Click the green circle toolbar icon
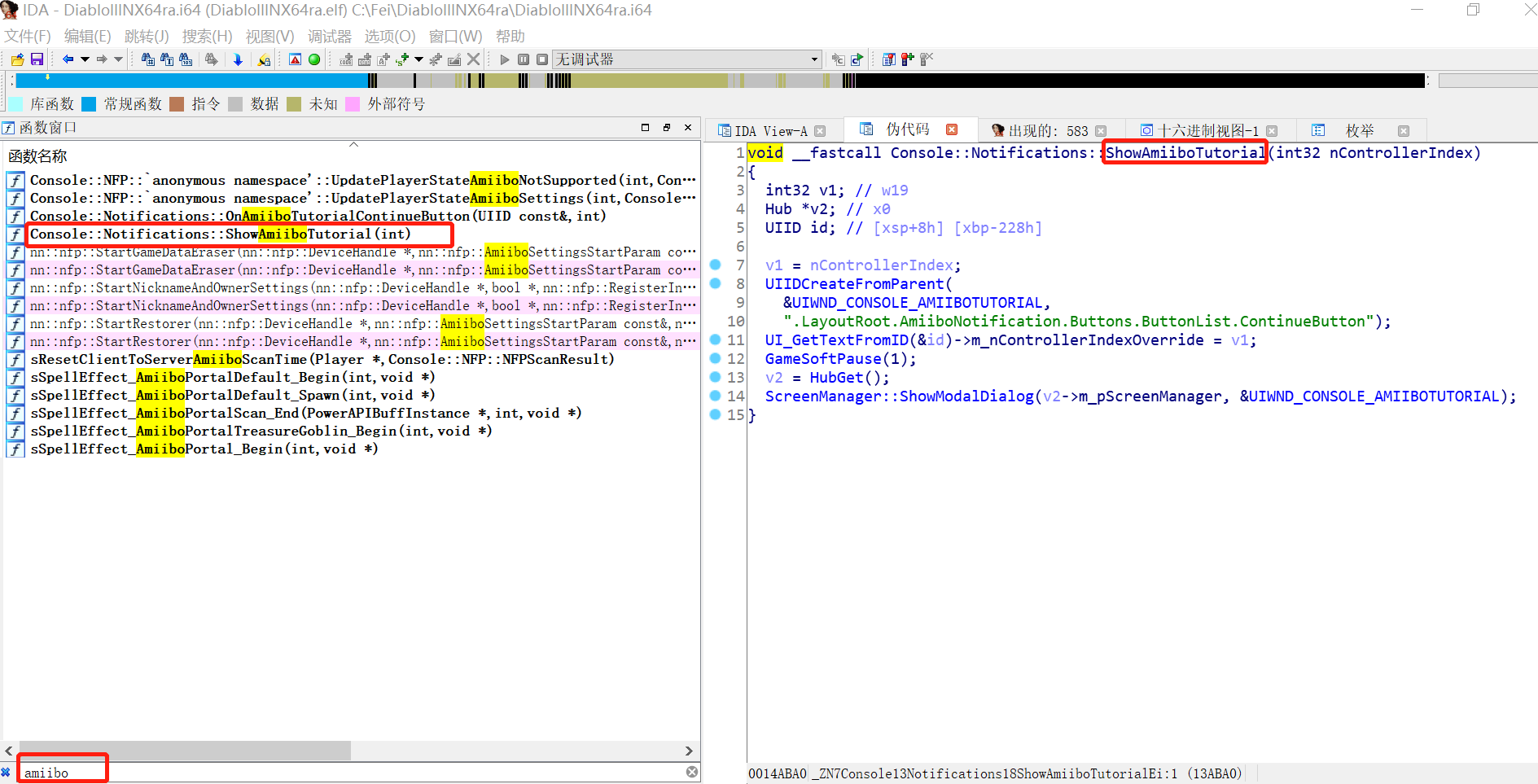Viewport: 1538px width, 784px height. point(314,59)
